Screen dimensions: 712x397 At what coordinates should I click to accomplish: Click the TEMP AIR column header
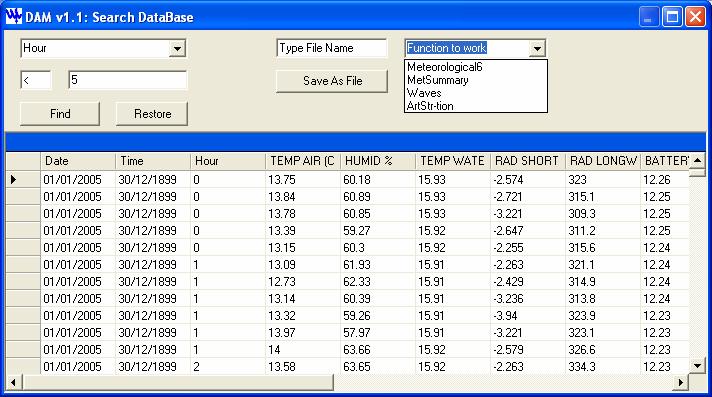[302, 161]
